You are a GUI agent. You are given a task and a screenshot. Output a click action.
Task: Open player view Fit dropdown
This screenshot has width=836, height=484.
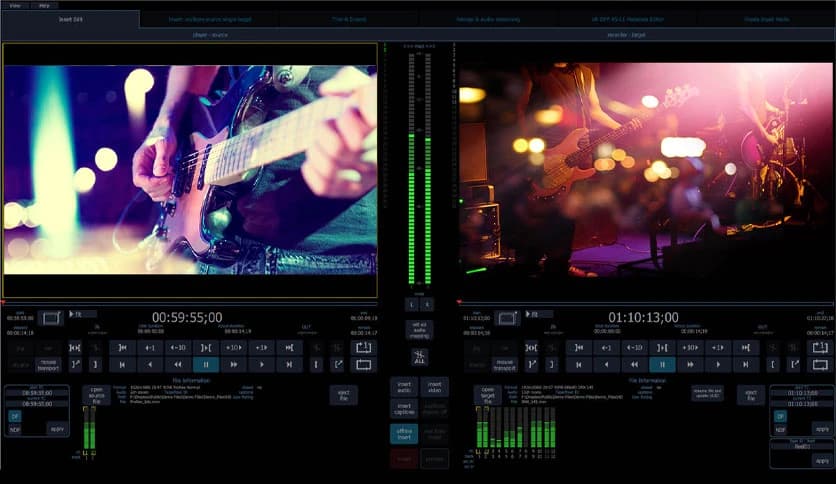(x=83, y=314)
